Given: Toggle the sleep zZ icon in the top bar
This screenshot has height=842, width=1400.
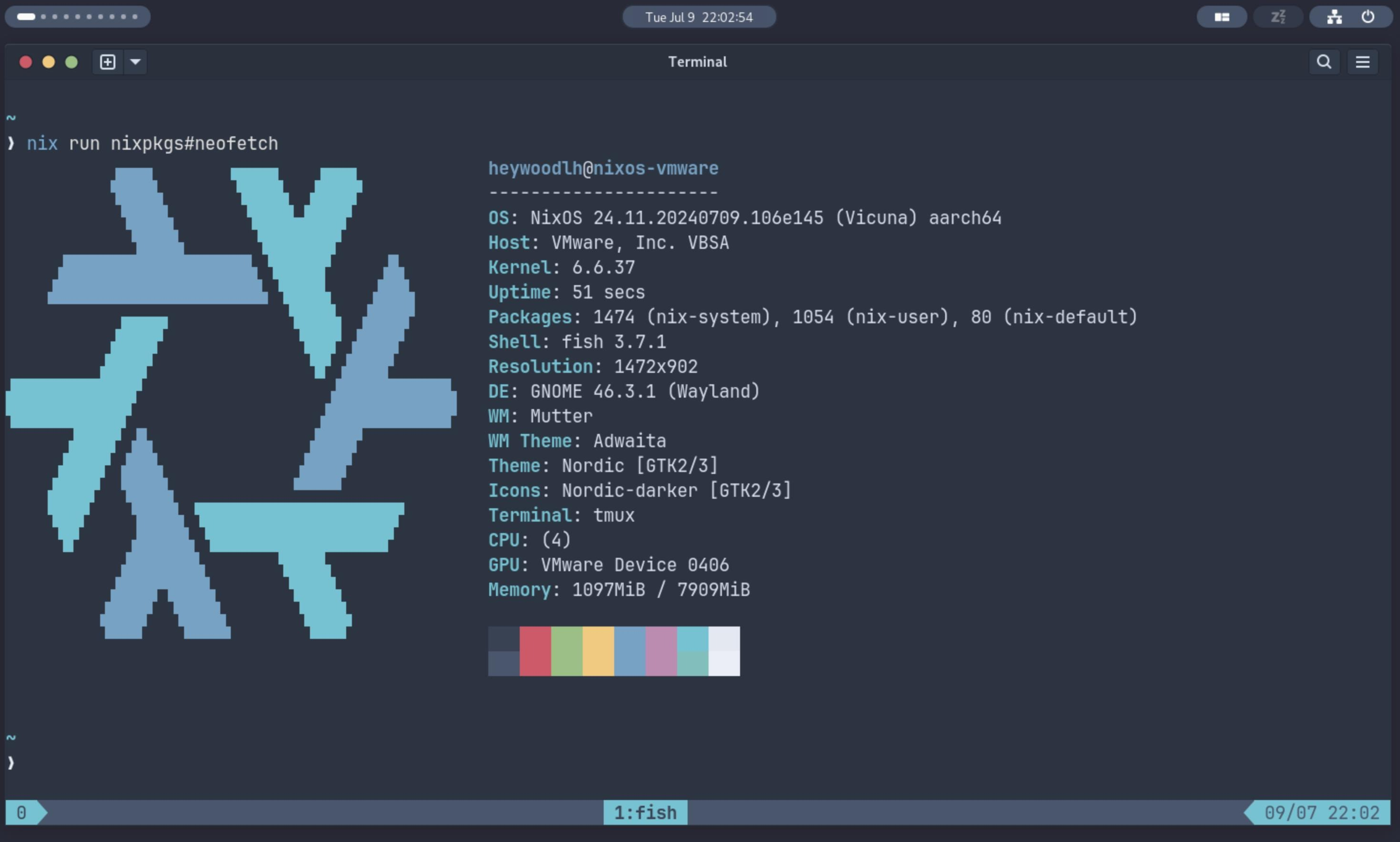Looking at the screenshot, I should (1277, 17).
